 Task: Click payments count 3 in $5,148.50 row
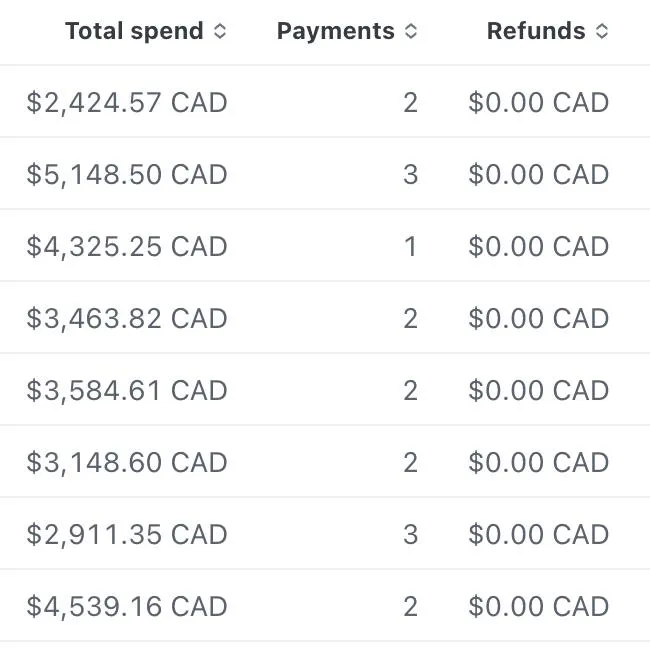[x=410, y=174]
